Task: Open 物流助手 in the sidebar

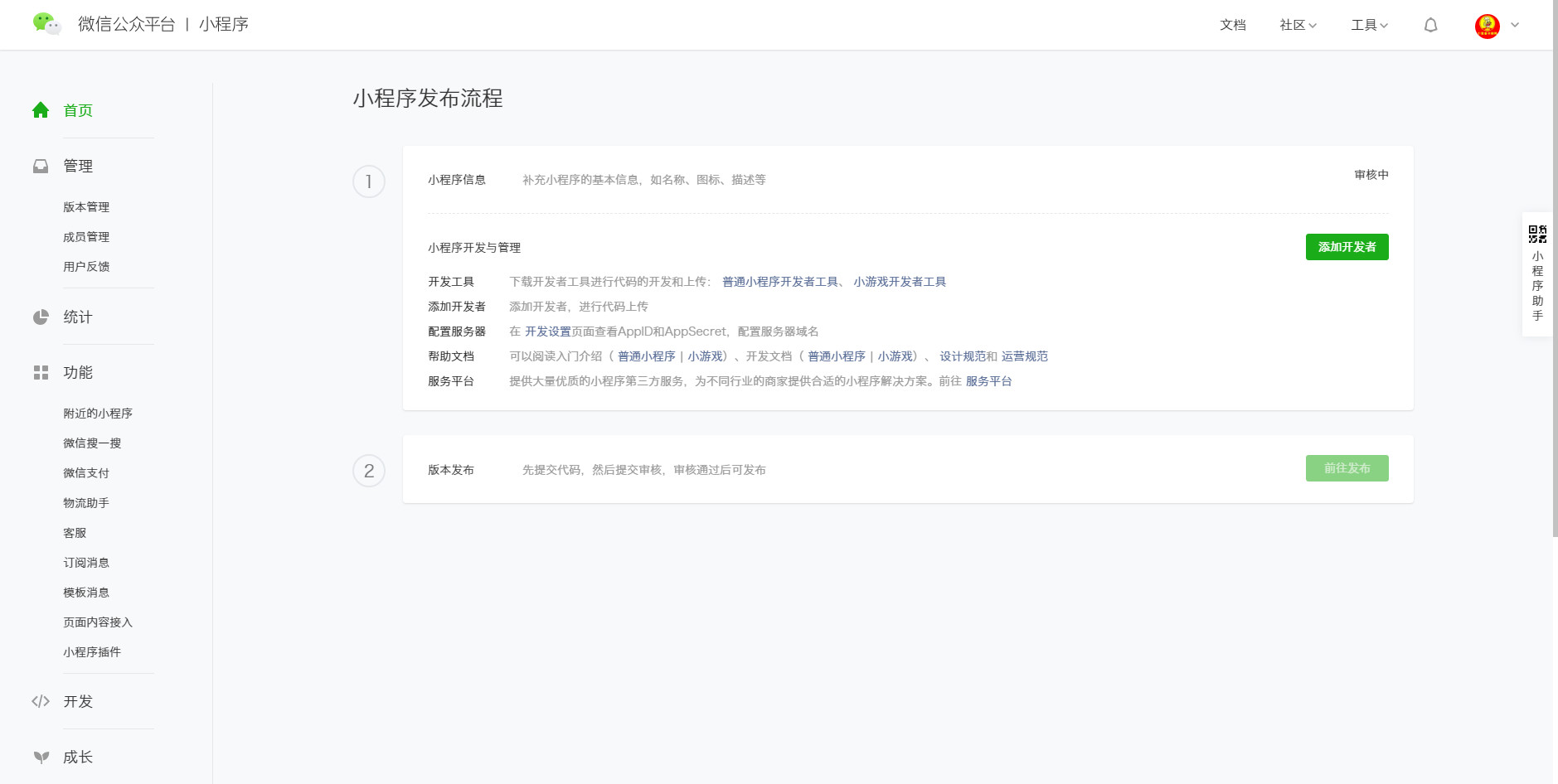Action: point(86,503)
